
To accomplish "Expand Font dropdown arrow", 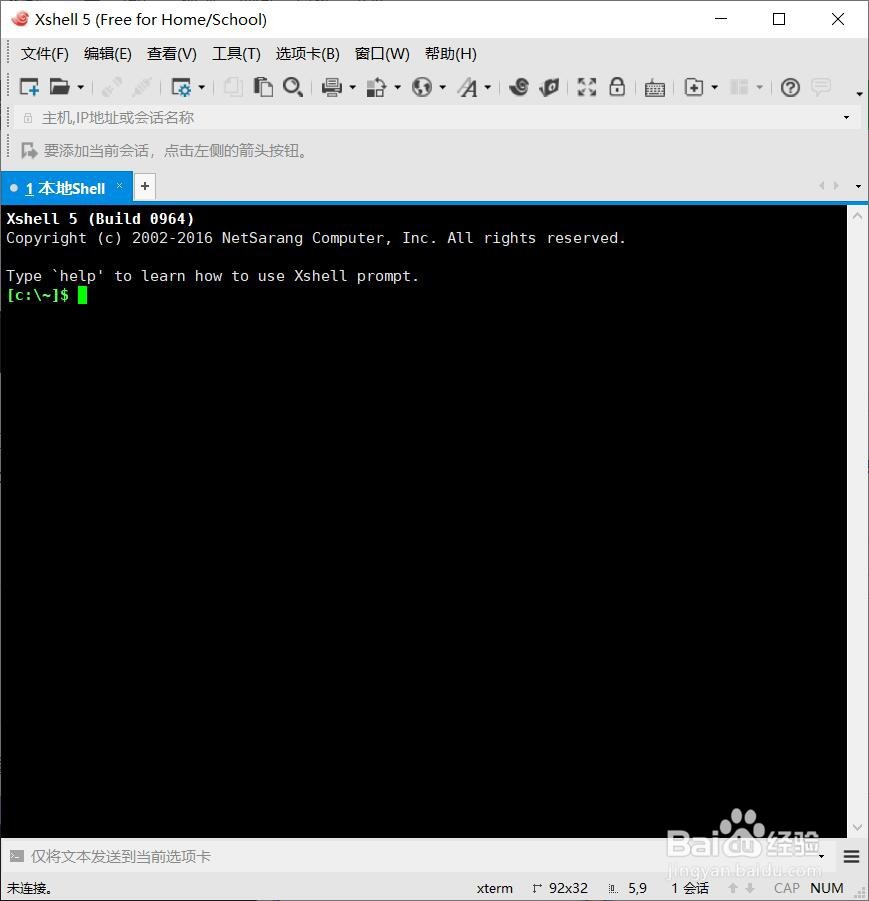I will [487, 87].
